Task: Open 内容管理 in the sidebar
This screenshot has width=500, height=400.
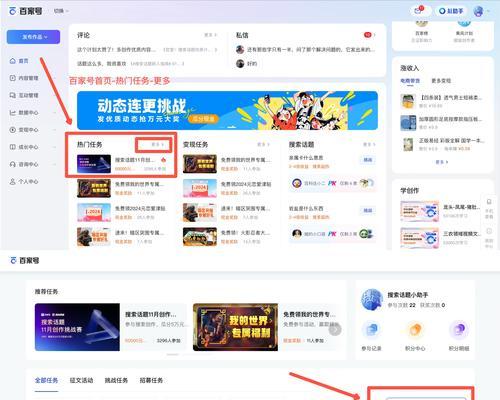Action: click(x=24, y=78)
